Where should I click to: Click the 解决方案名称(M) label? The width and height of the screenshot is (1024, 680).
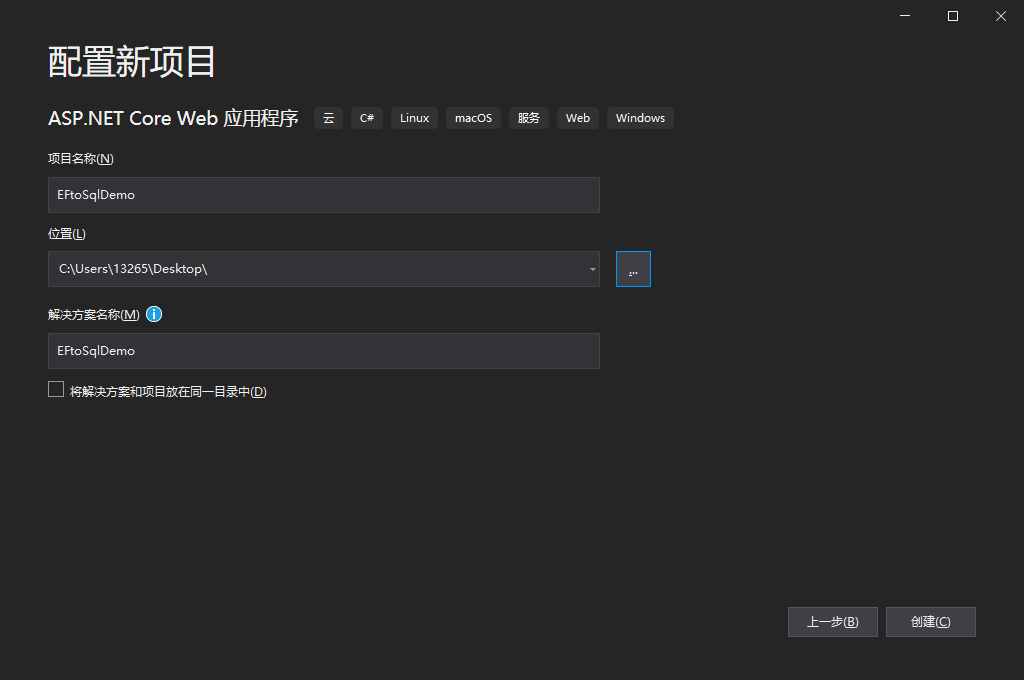pos(94,315)
